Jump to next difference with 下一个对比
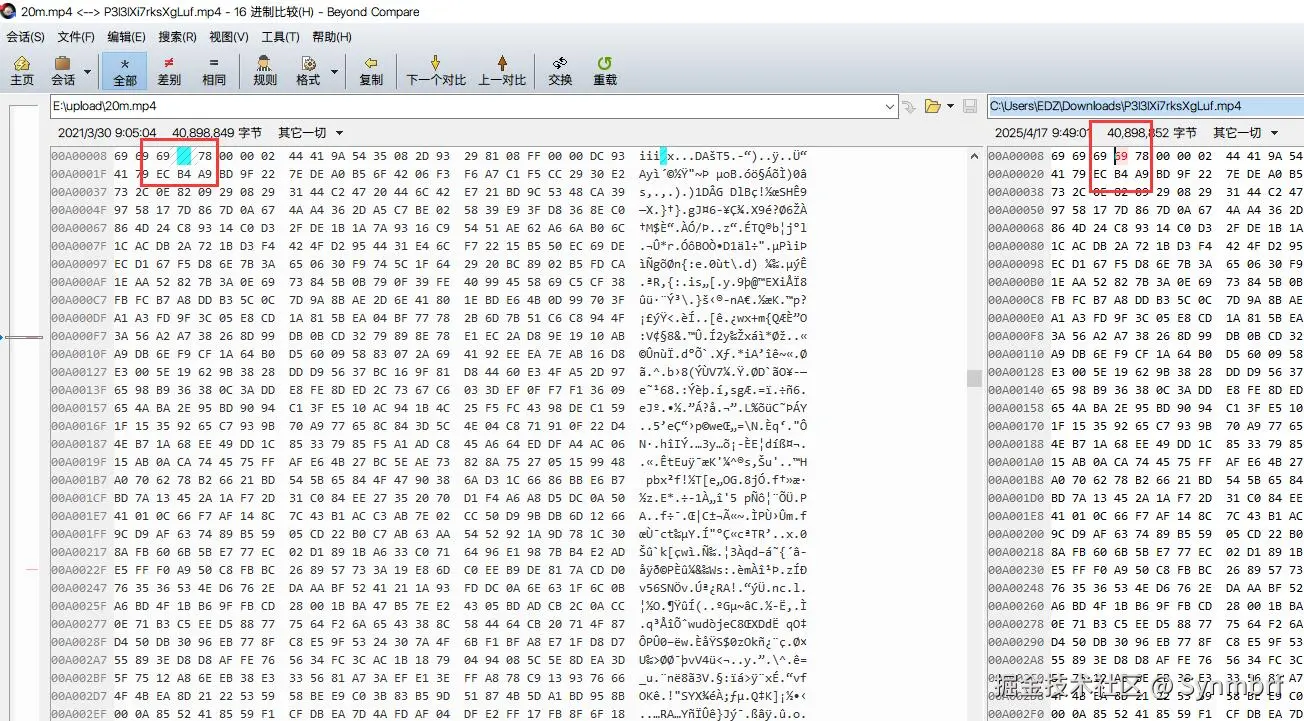 [436, 70]
